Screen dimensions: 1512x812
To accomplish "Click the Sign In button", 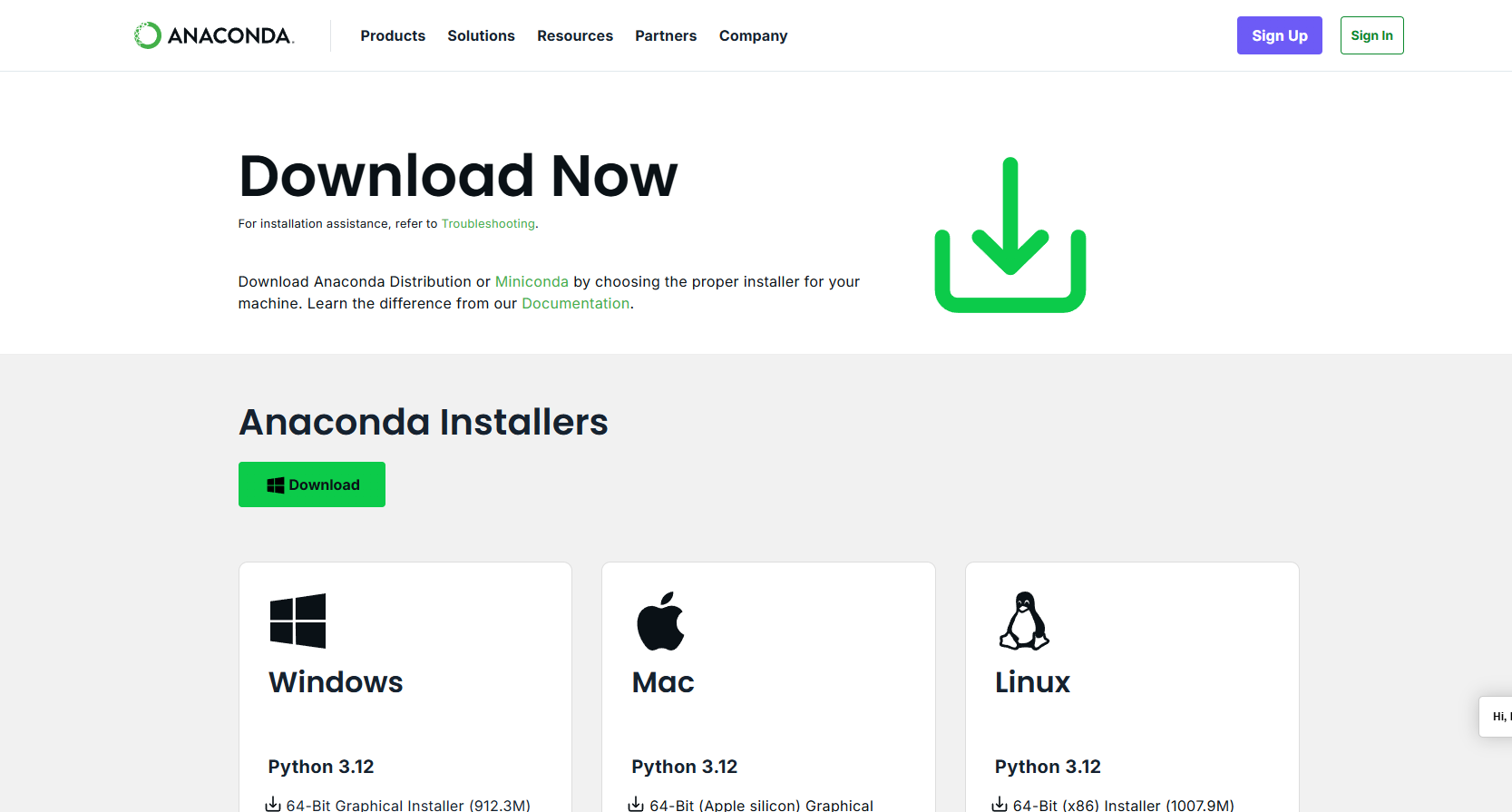I will (x=1371, y=35).
